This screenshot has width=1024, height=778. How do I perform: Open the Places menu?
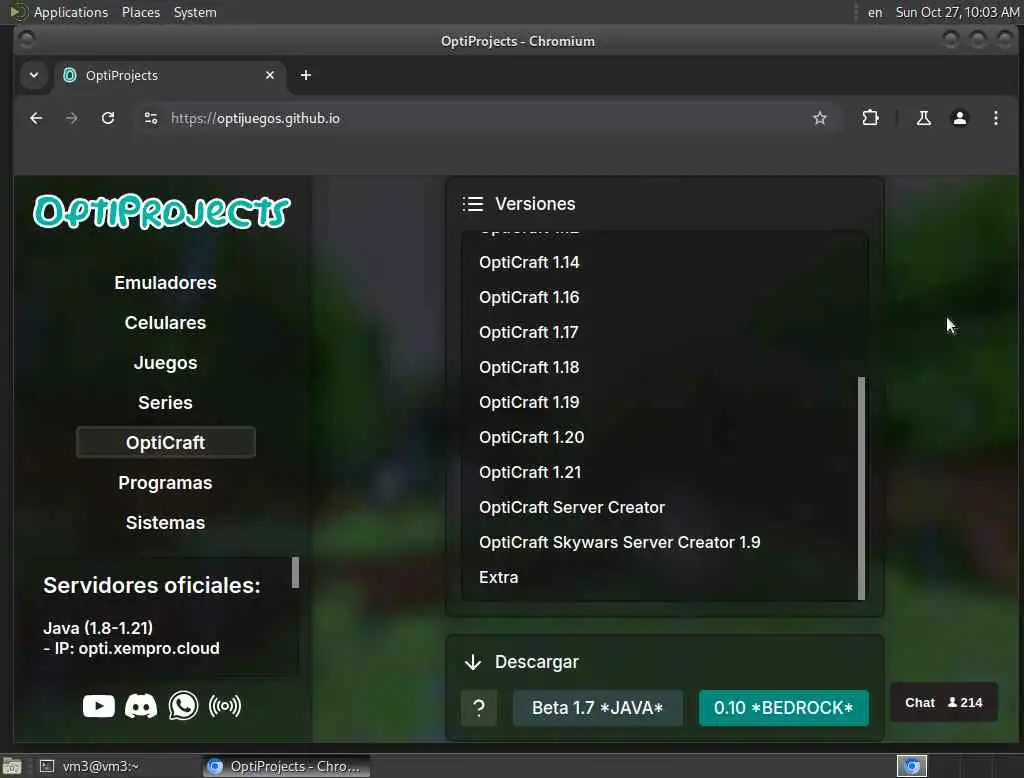(140, 12)
